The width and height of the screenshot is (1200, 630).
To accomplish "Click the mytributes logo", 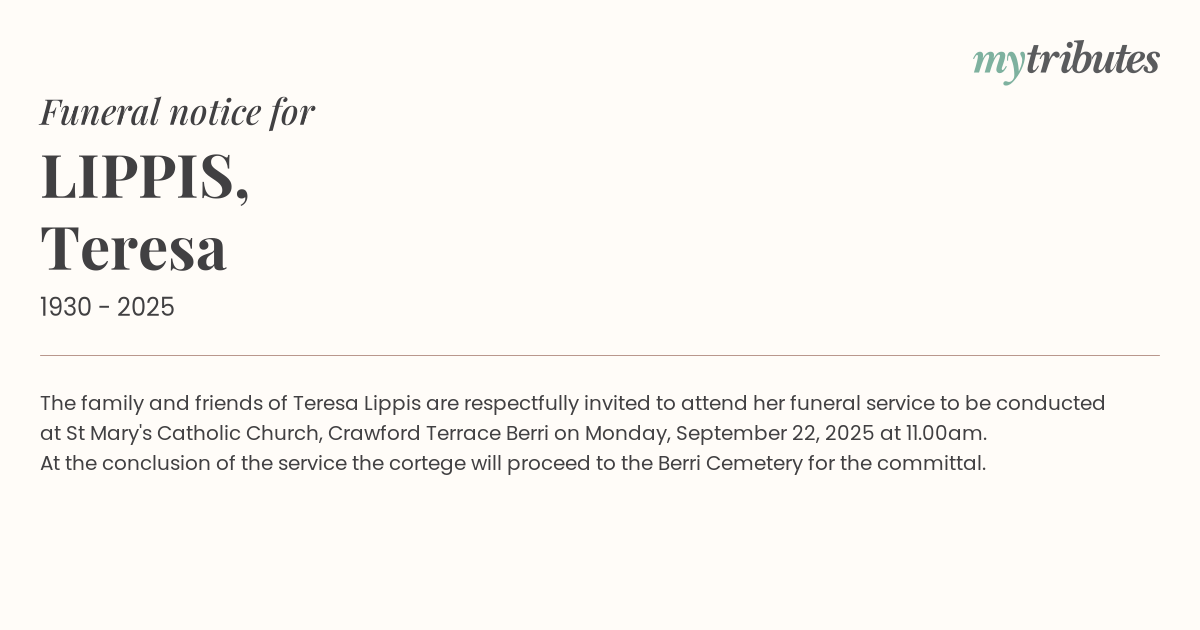I will [1066, 60].
